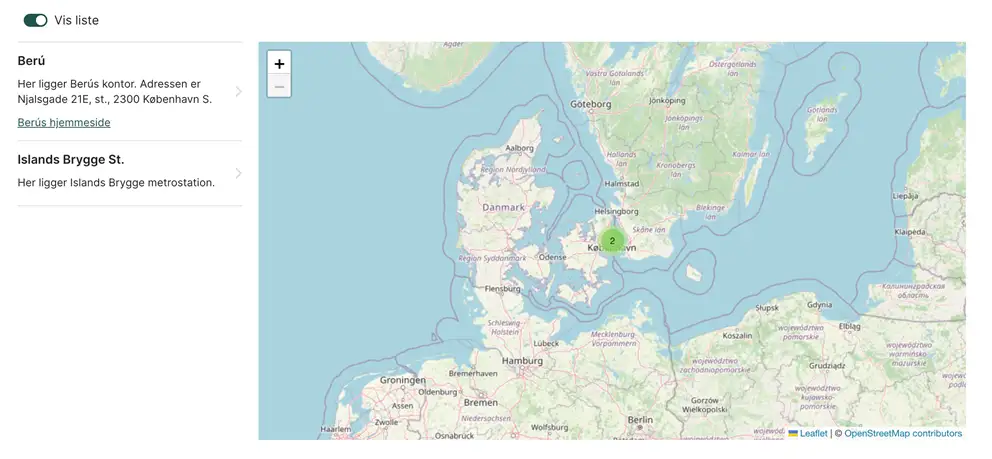992x459 pixels.
Task: Click Halmstad label on the map
Action: pos(622,184)
